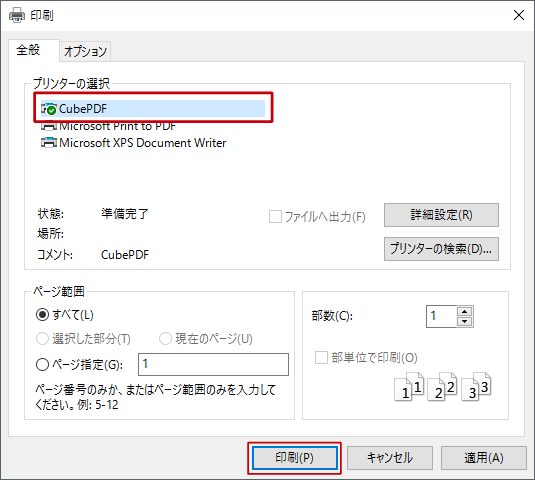
Task: Select the Microsoft Print to PDF printer icon
Action: coord(49,127)
